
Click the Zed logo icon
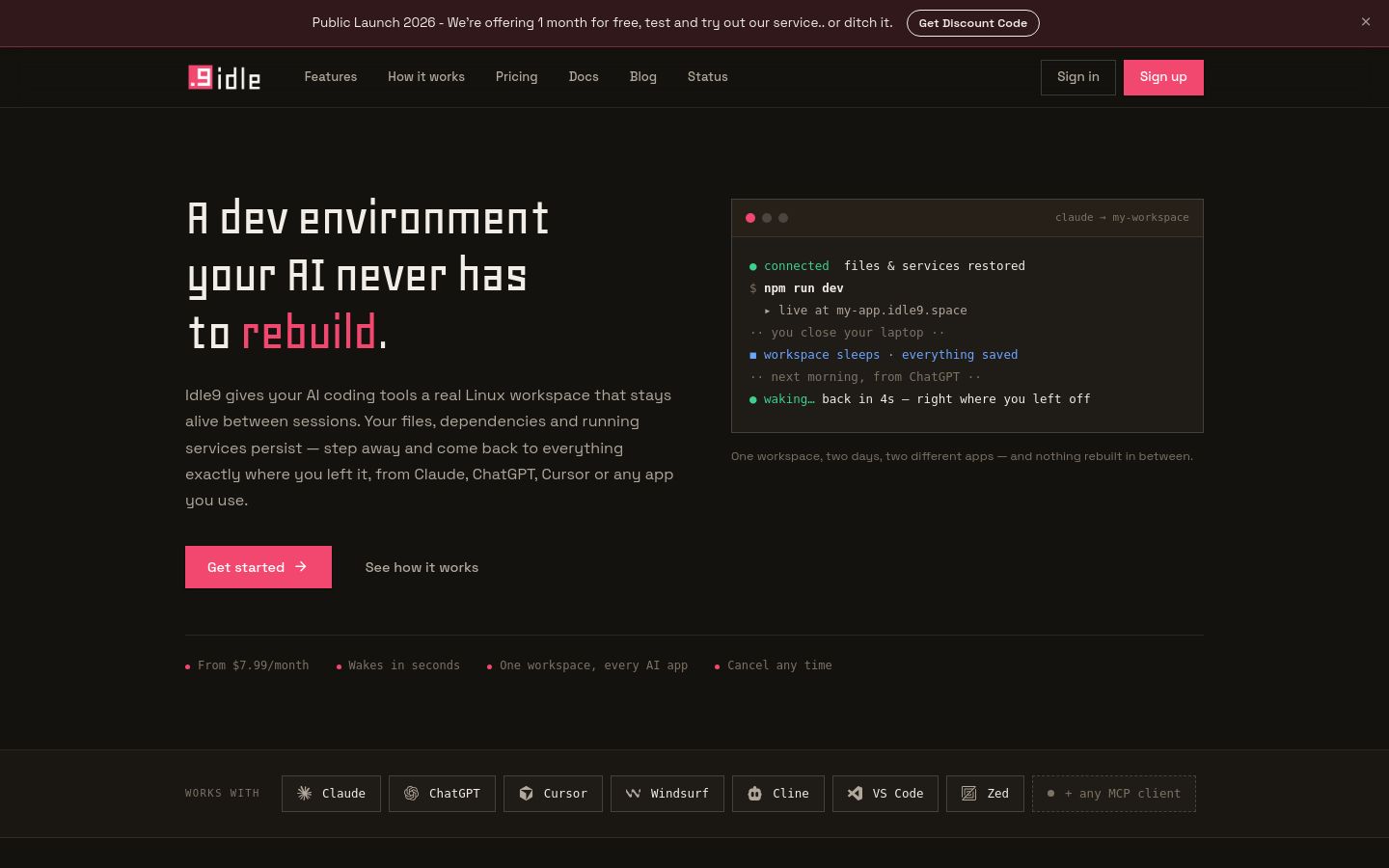(x=969, y=794)
